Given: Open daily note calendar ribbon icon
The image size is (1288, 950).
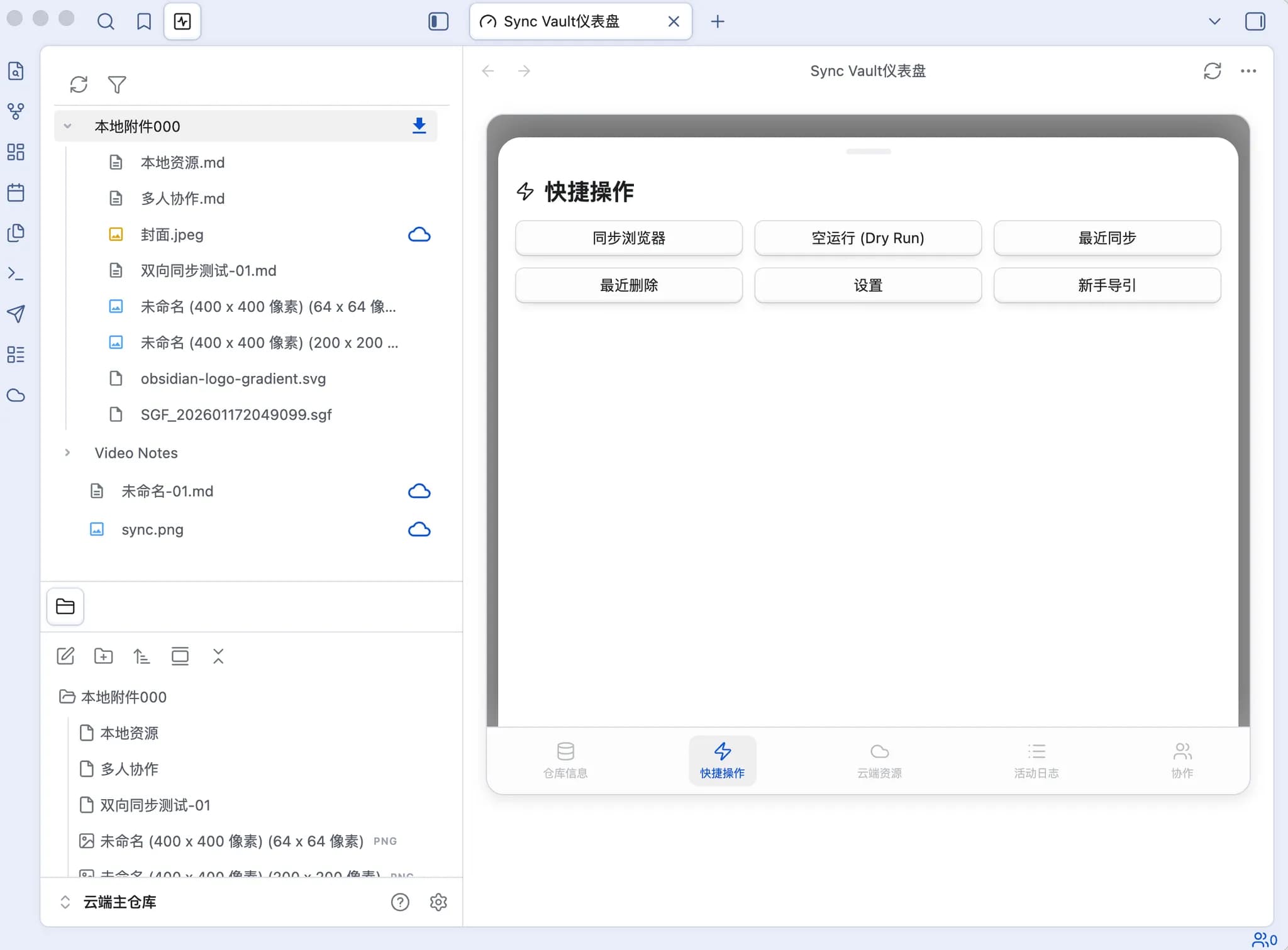Looking at the screenshot, I should 16,192.
